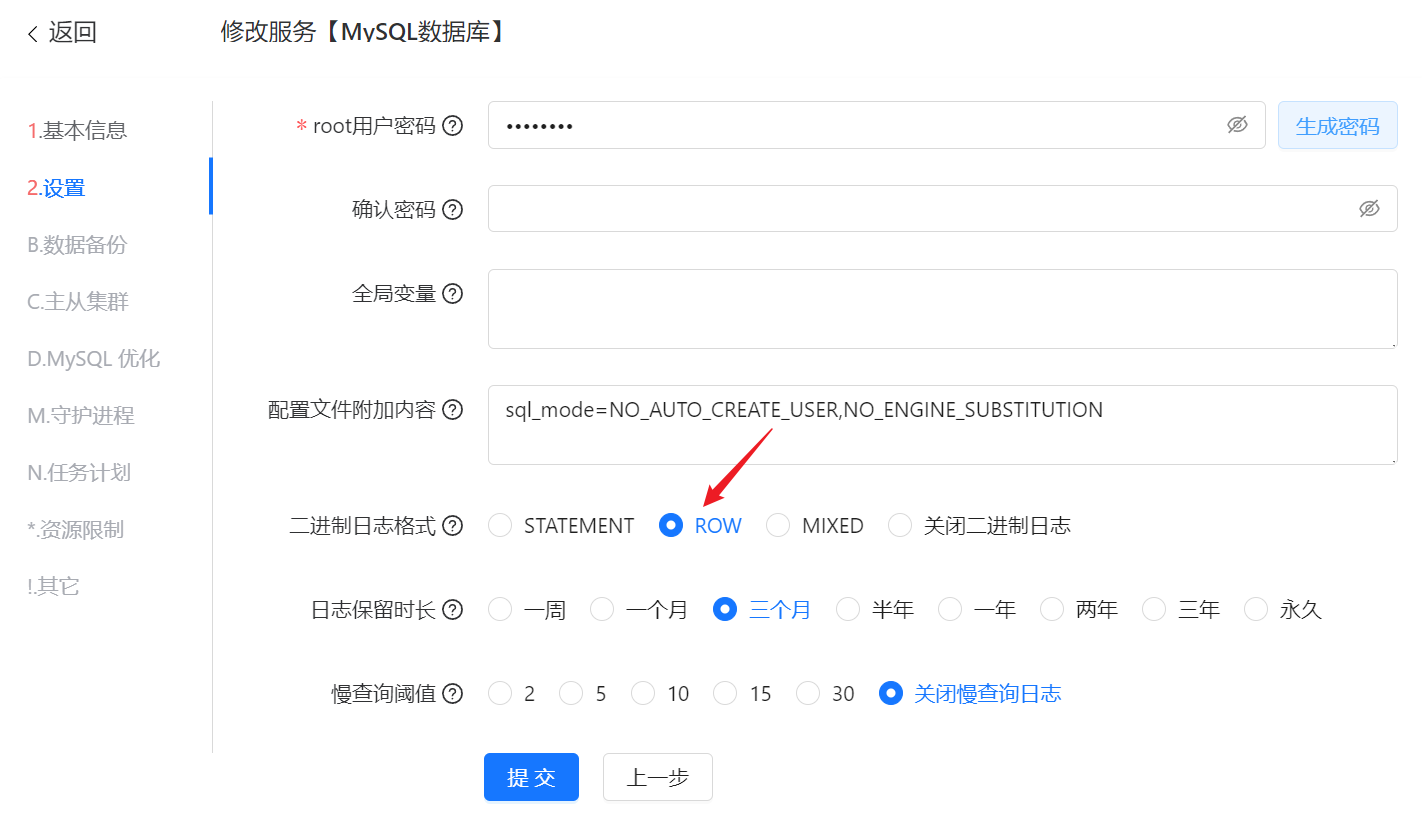
Task: Open step M.守护进程
Action: tap(81, 415)
